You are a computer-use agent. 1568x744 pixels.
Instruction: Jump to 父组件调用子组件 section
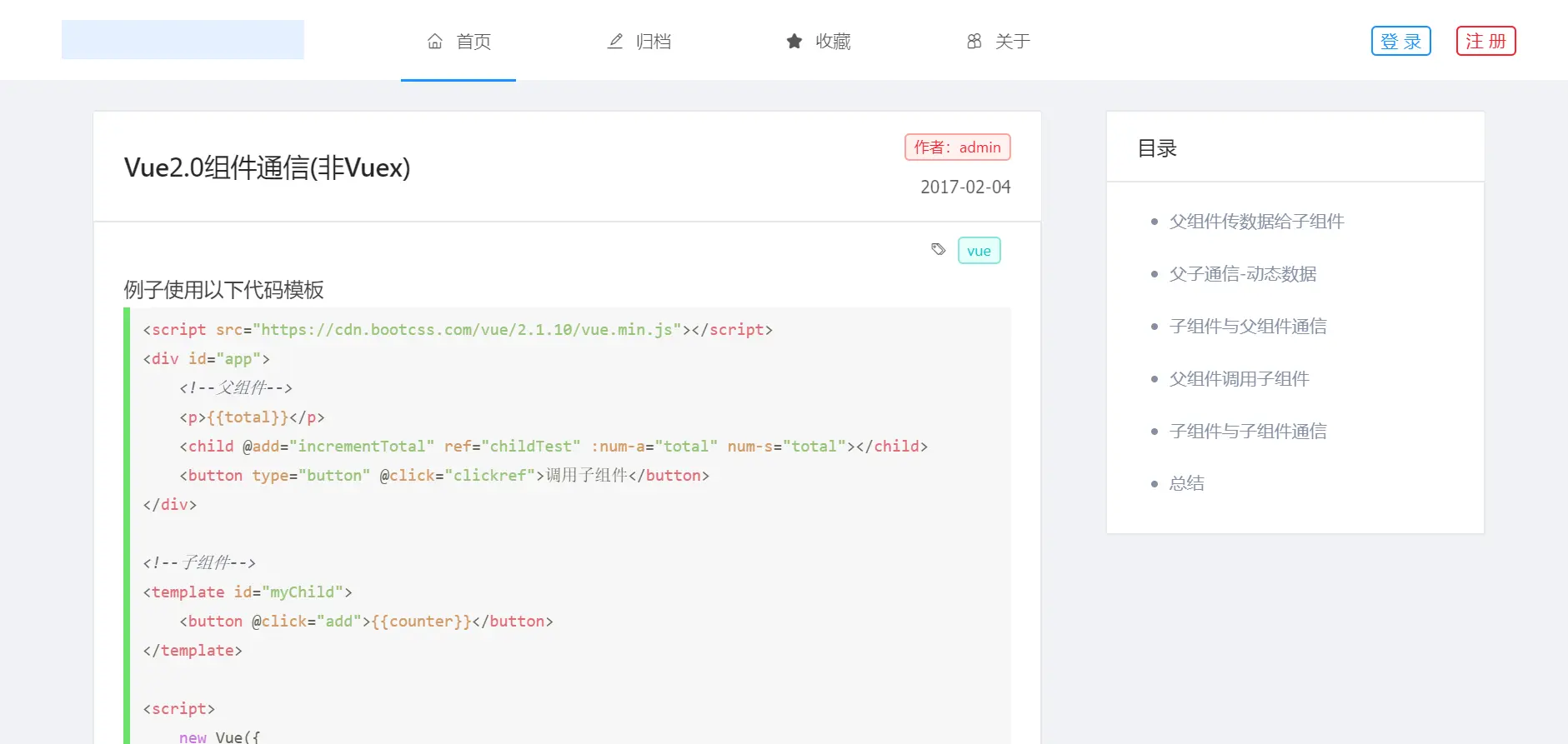tap(1239, 378)
